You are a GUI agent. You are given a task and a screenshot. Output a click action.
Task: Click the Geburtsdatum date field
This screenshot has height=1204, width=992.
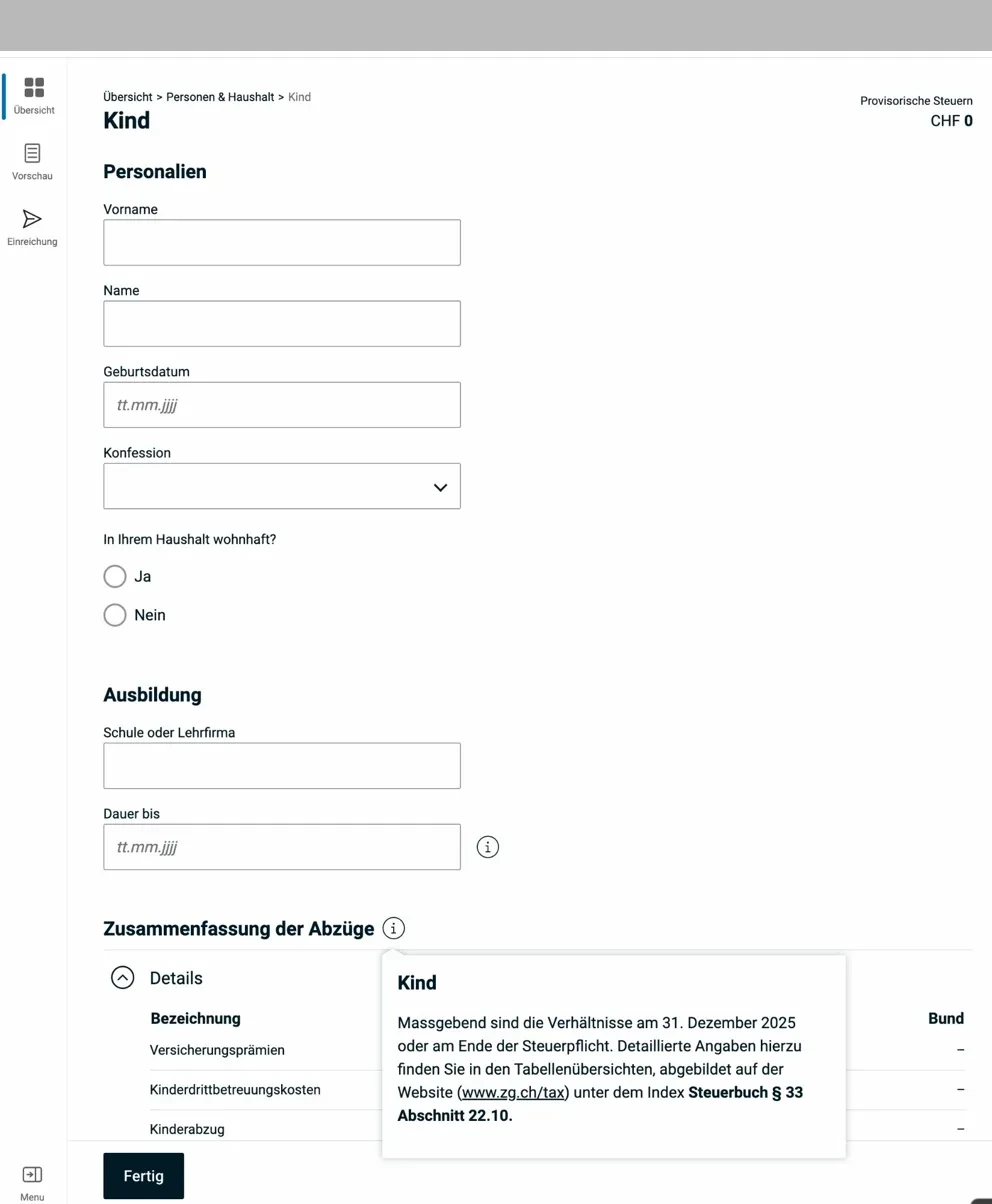pyautogui.click(x=282, y=405)
